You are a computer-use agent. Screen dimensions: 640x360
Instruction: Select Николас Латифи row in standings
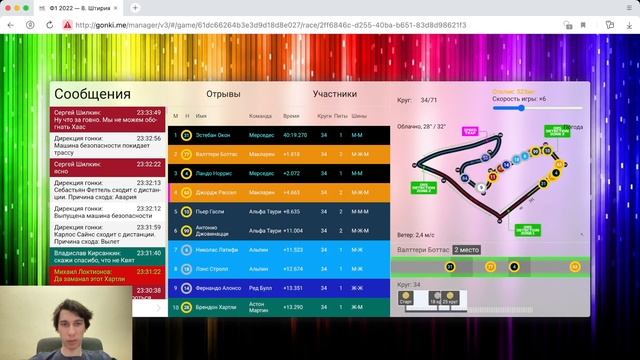coord(279,250)
